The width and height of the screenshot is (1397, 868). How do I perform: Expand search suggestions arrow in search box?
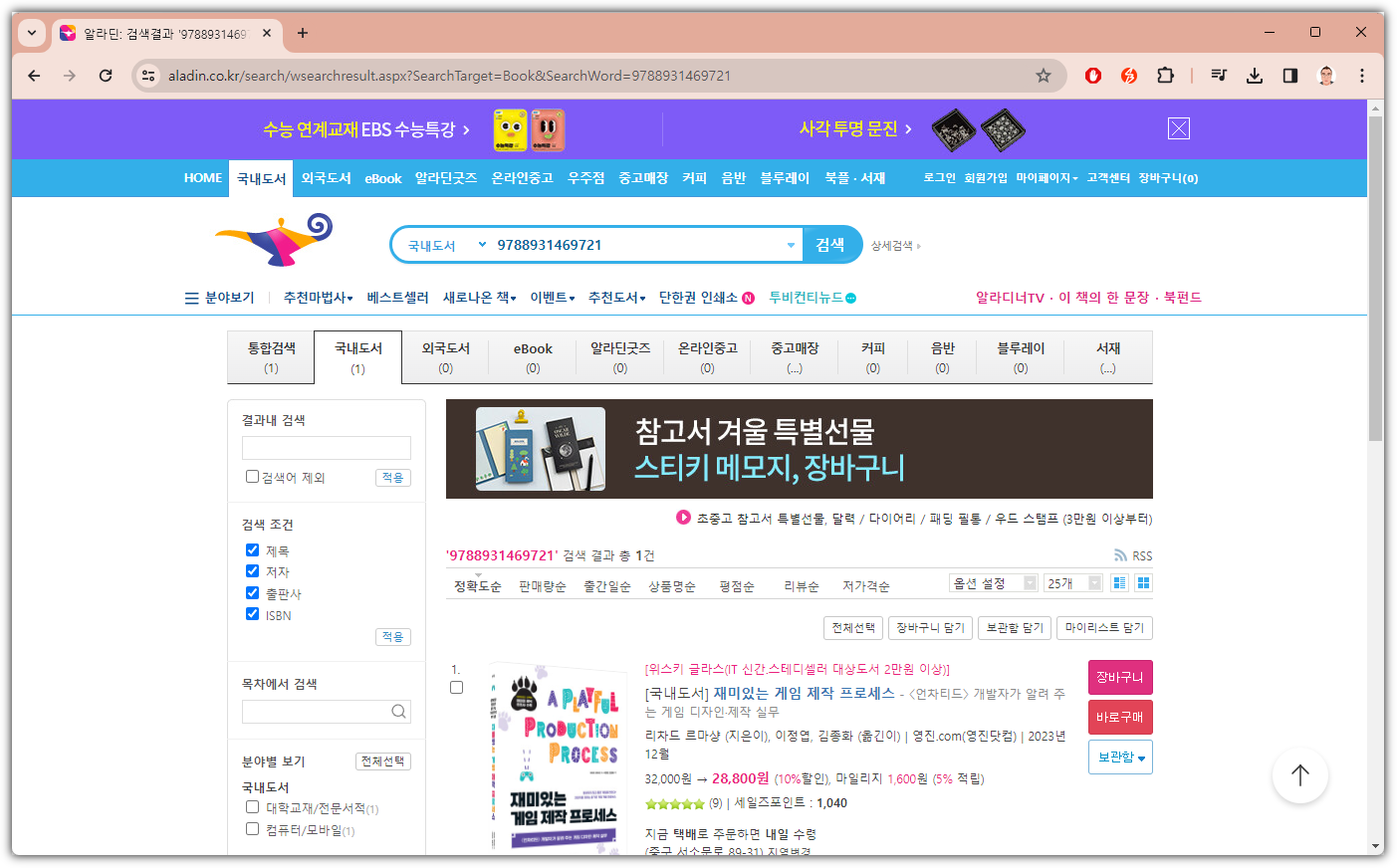792,245
